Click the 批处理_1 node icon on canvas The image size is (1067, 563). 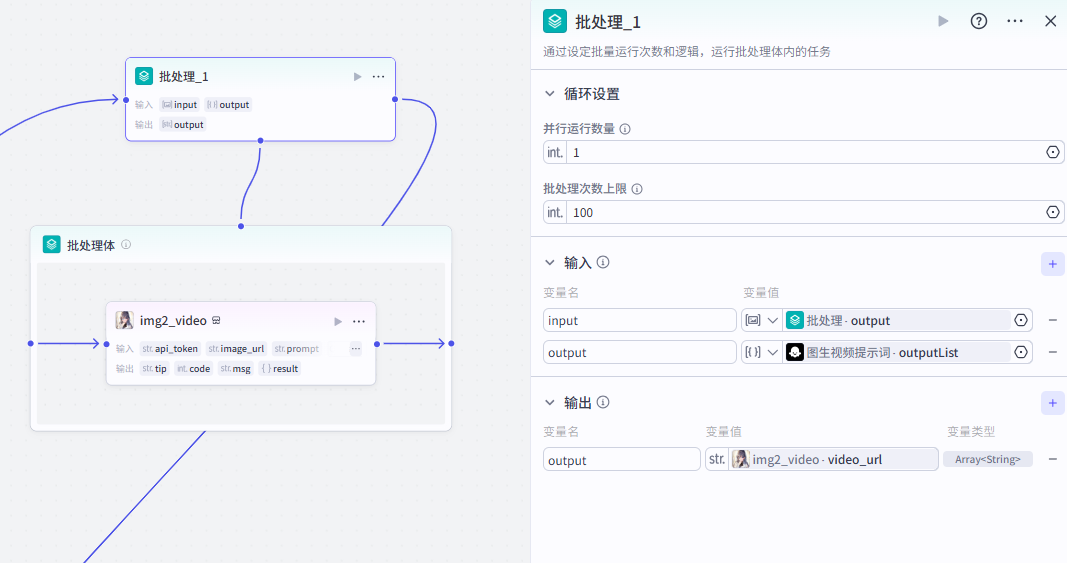[x=144, y=76]
